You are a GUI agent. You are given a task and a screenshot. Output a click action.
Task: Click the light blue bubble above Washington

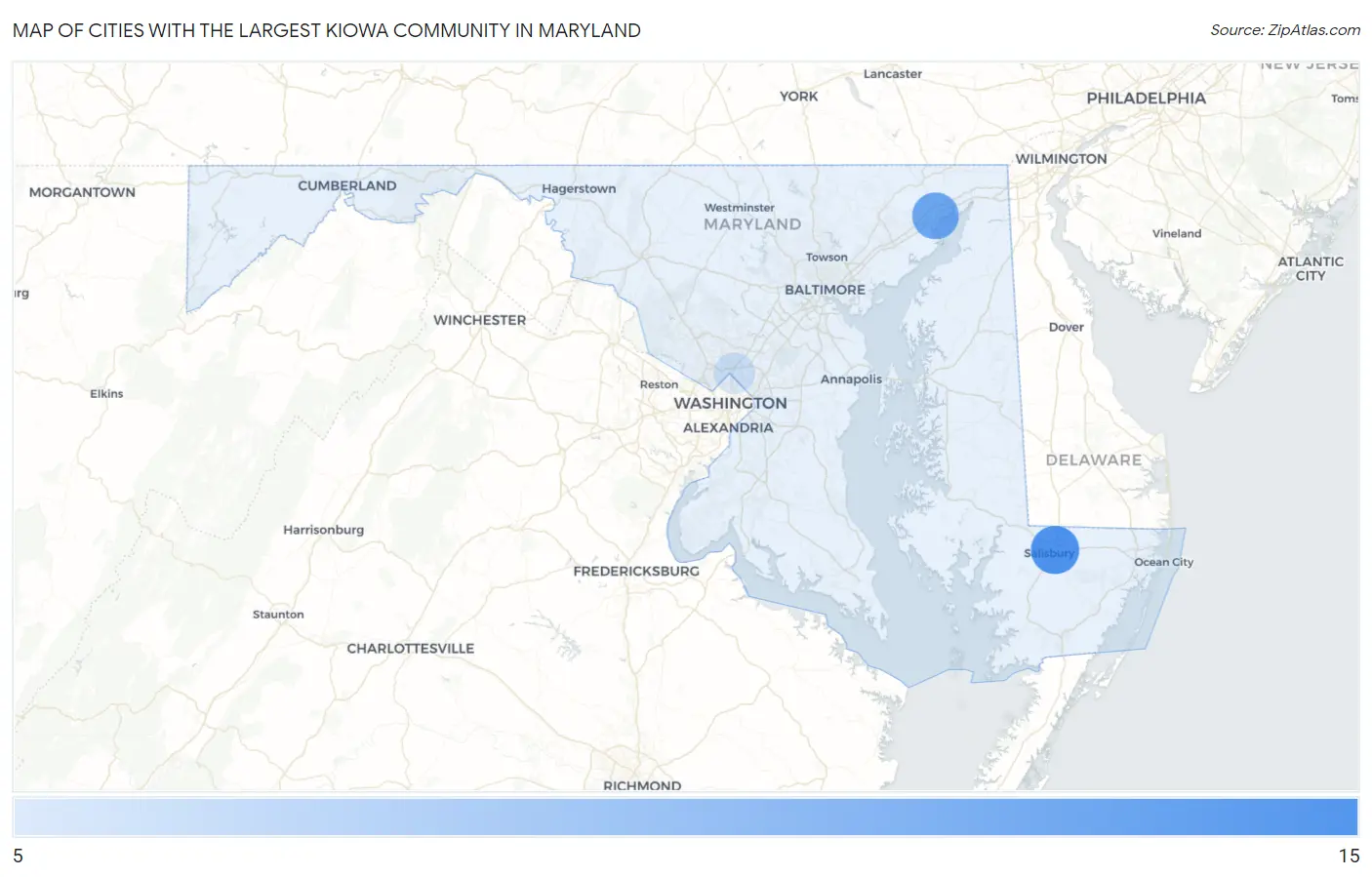point(734,374)
